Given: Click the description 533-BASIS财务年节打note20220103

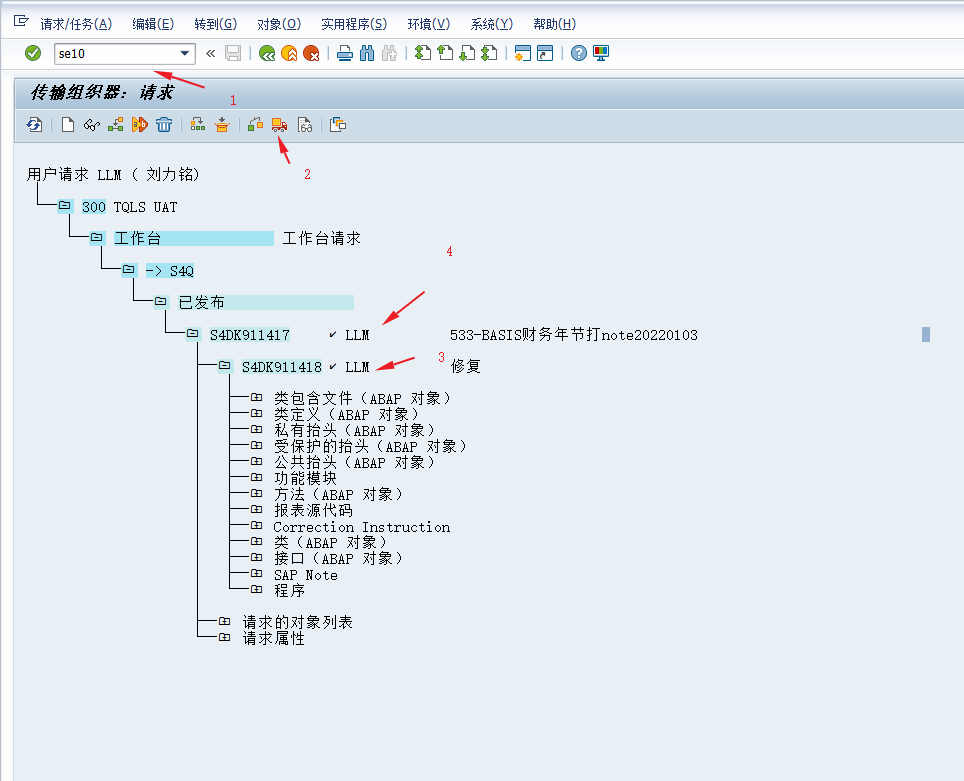Looking at the screenshot, I should pos(574,335).
